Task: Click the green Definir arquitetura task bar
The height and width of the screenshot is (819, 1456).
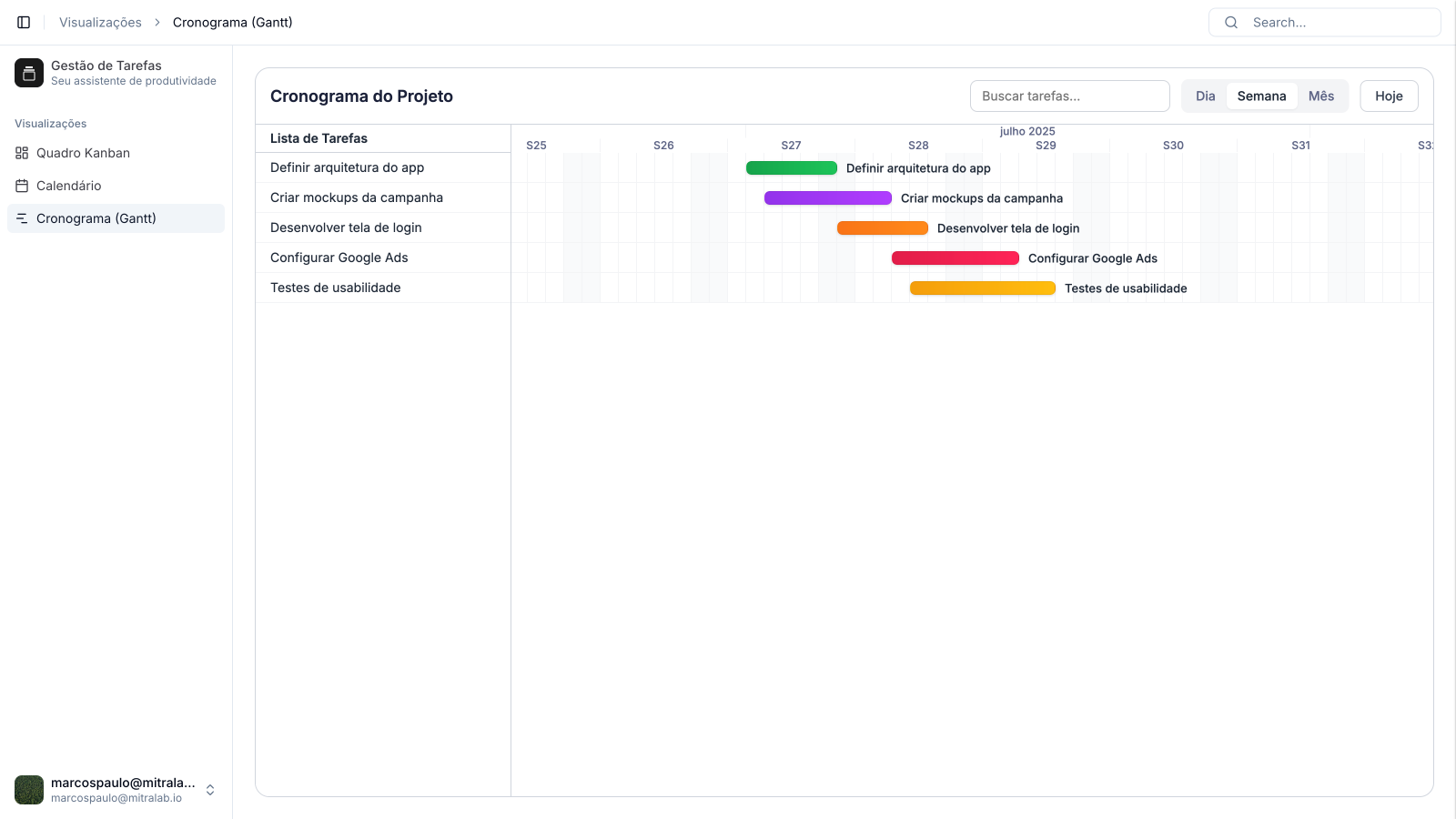Action: 791,168
